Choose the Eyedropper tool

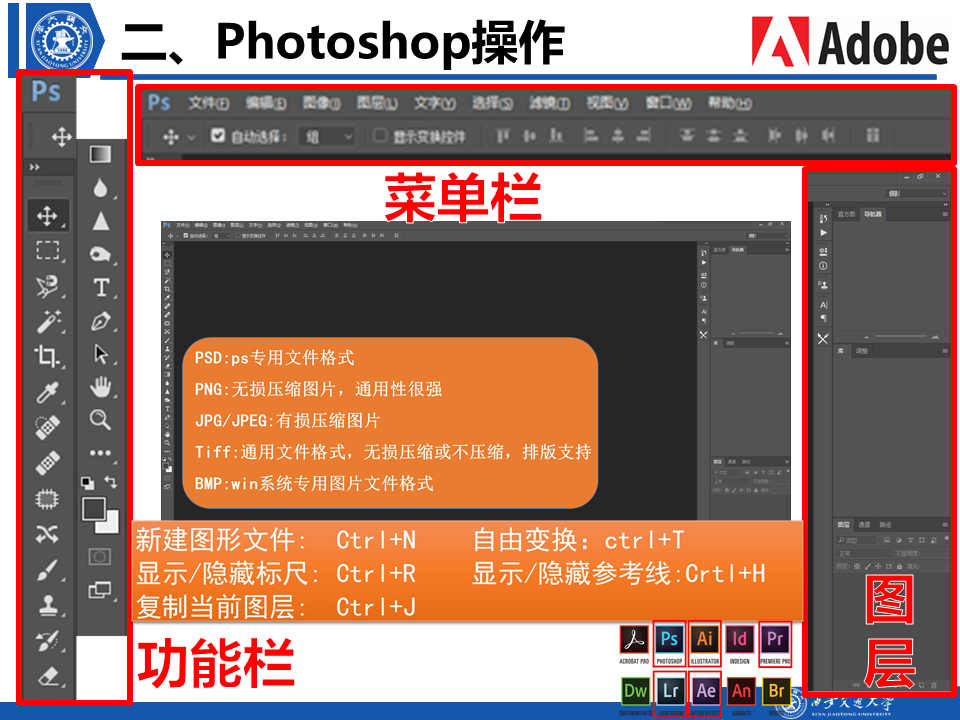click(x=47, y=392)
